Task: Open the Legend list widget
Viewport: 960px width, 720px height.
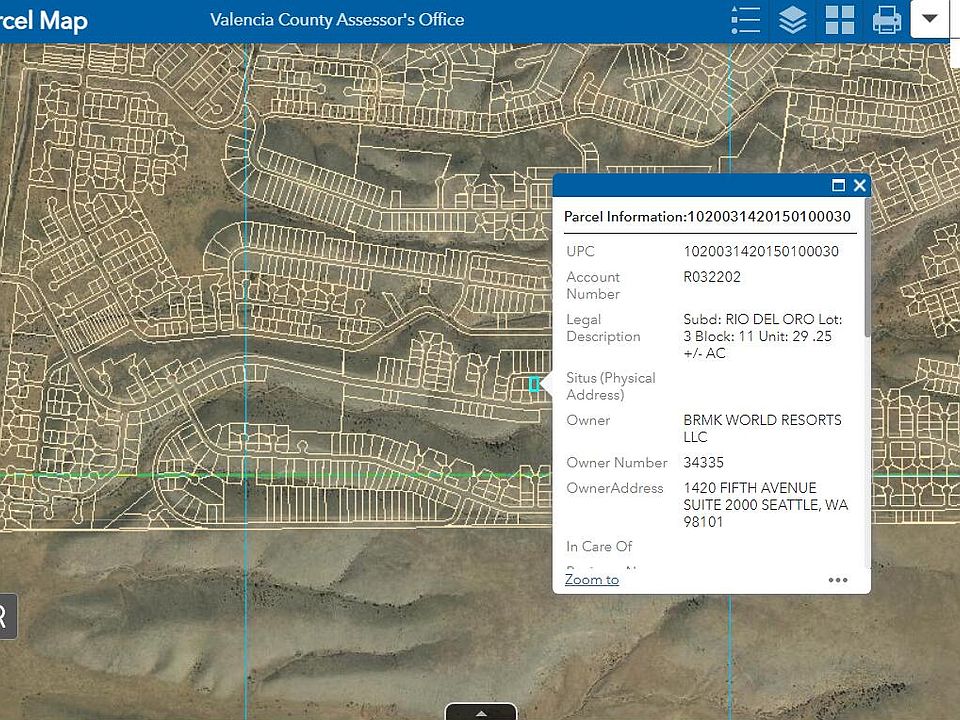Action: click(746, 20)
